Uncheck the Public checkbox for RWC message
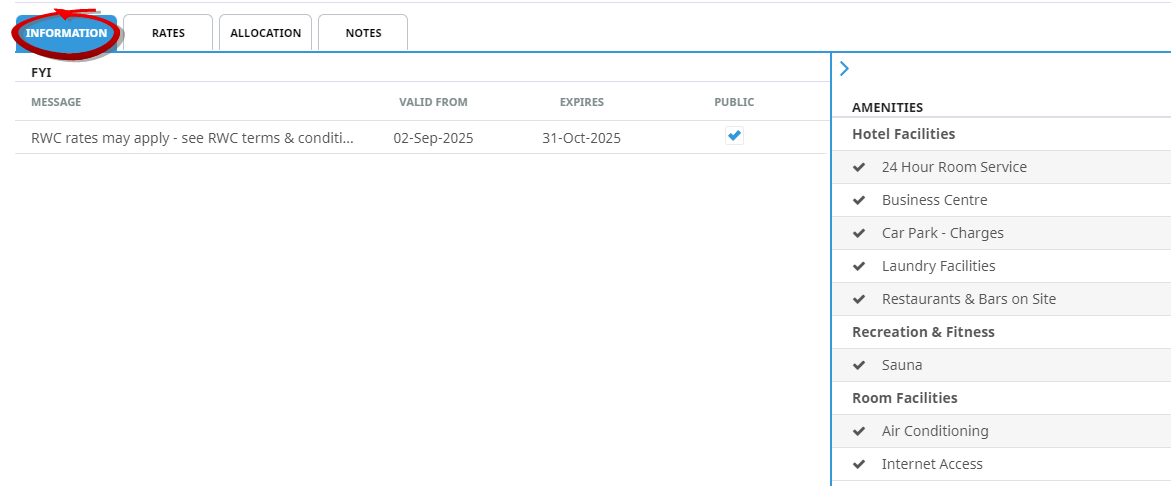 tap(734, 137)
